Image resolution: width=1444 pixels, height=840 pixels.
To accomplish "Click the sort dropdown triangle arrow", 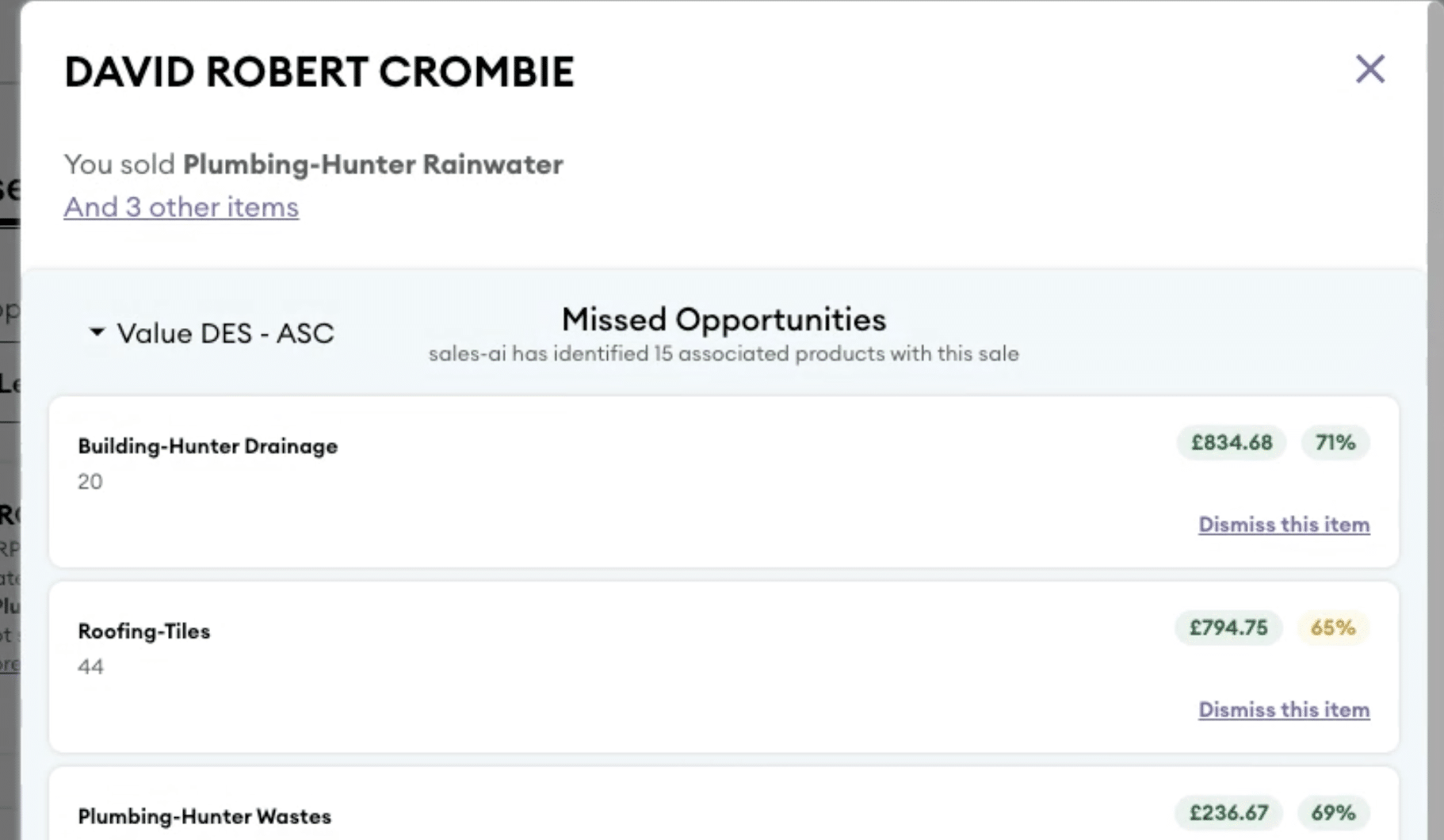I will pyautogui.click(x=97, y=331).
